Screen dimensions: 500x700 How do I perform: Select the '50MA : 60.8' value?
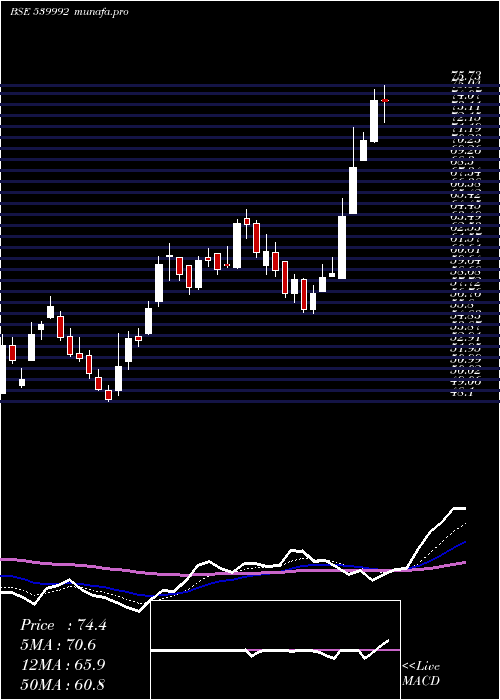tap(63, 684)
